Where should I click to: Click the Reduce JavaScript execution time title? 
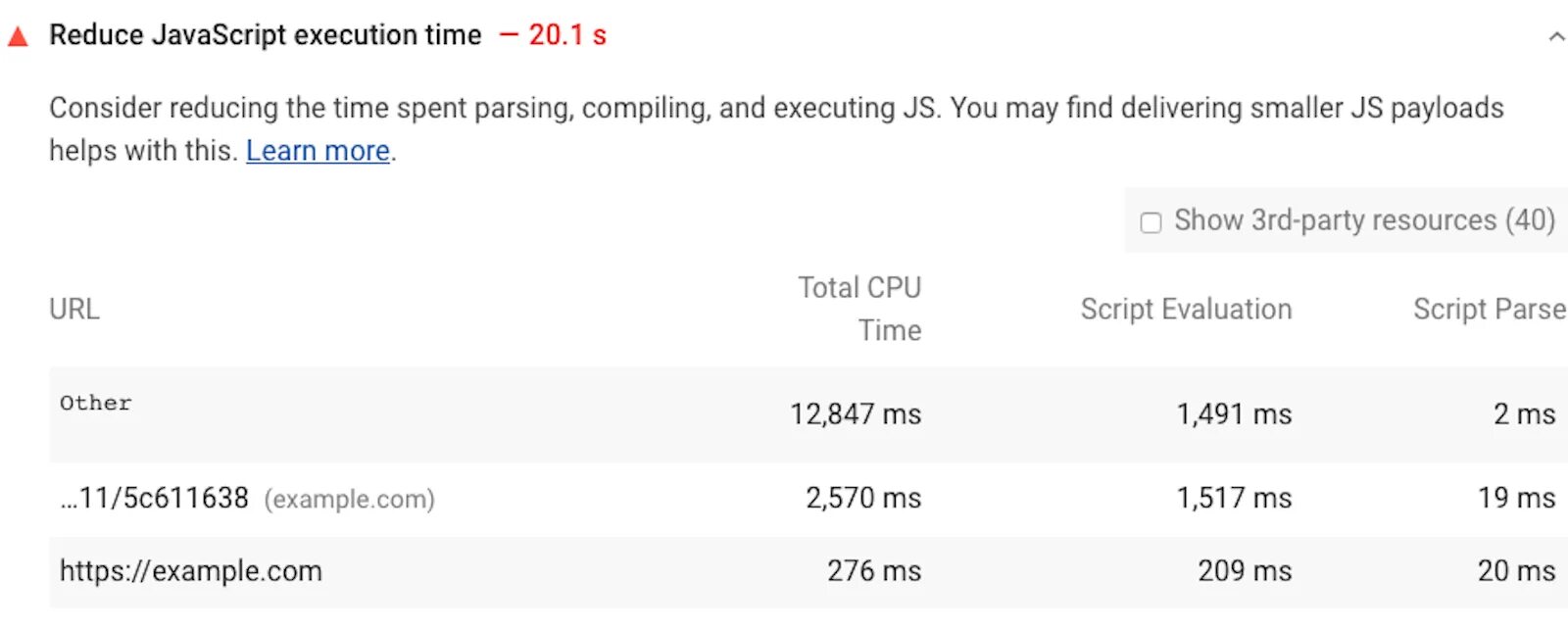[x=265, y=35]
